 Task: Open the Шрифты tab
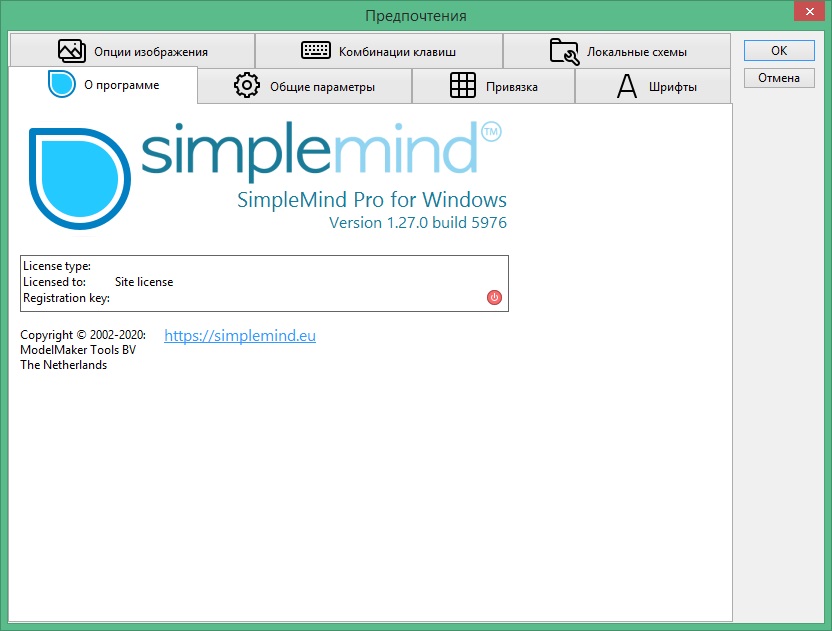[x=653, y=86]
